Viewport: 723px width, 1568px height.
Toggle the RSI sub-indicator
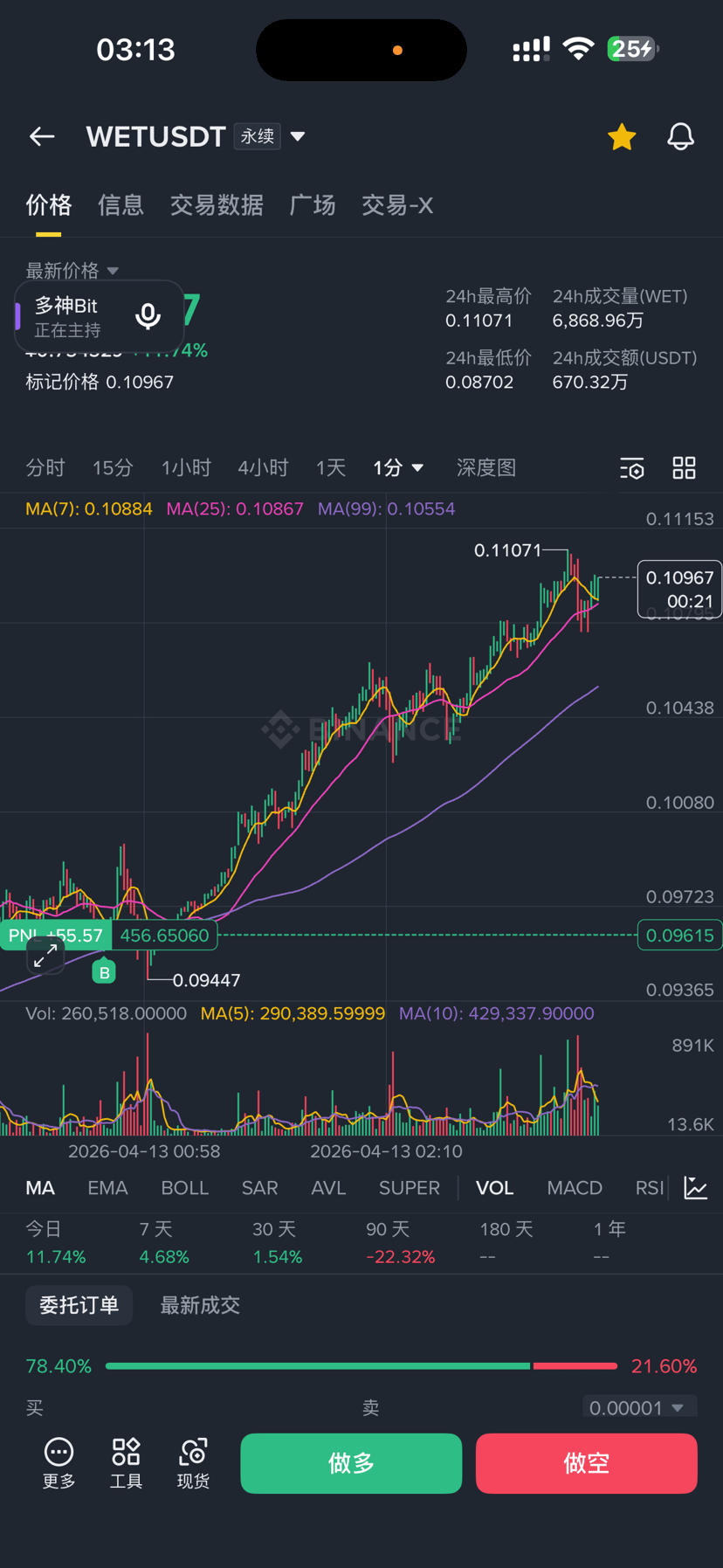(x=650, y=1188)
